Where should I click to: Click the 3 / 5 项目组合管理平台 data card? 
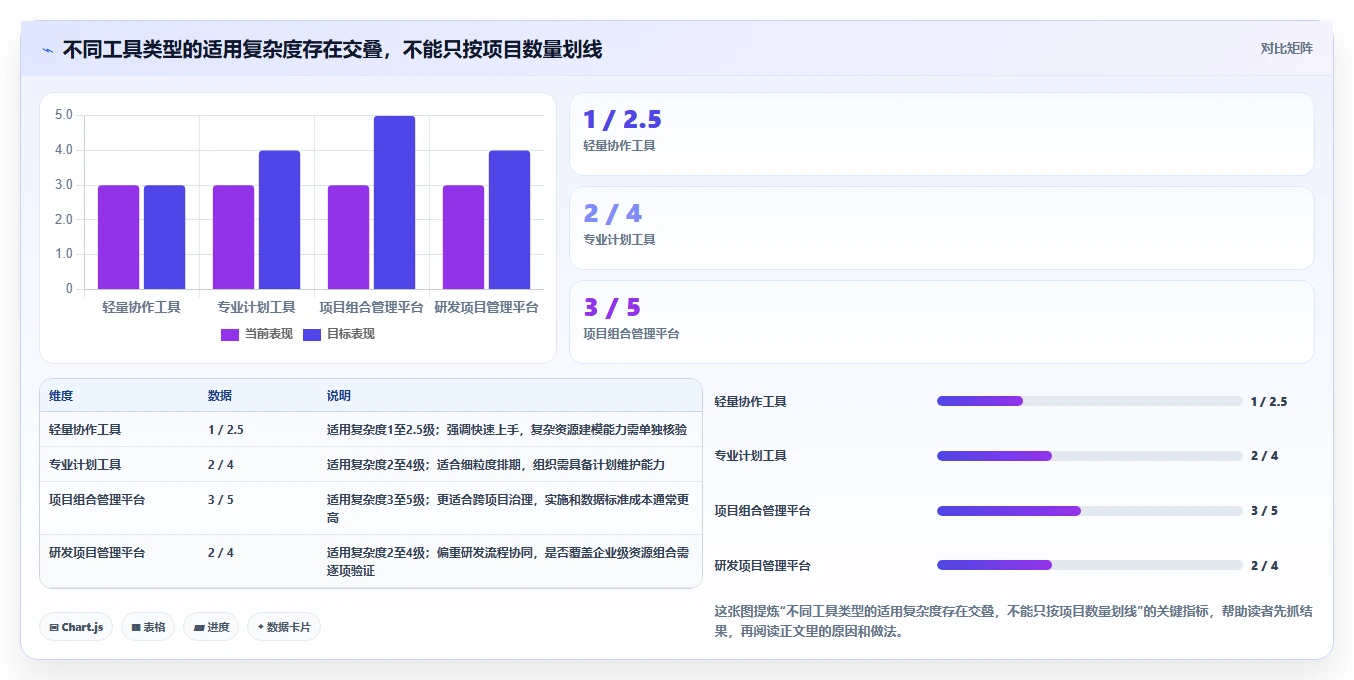point(941,322)
